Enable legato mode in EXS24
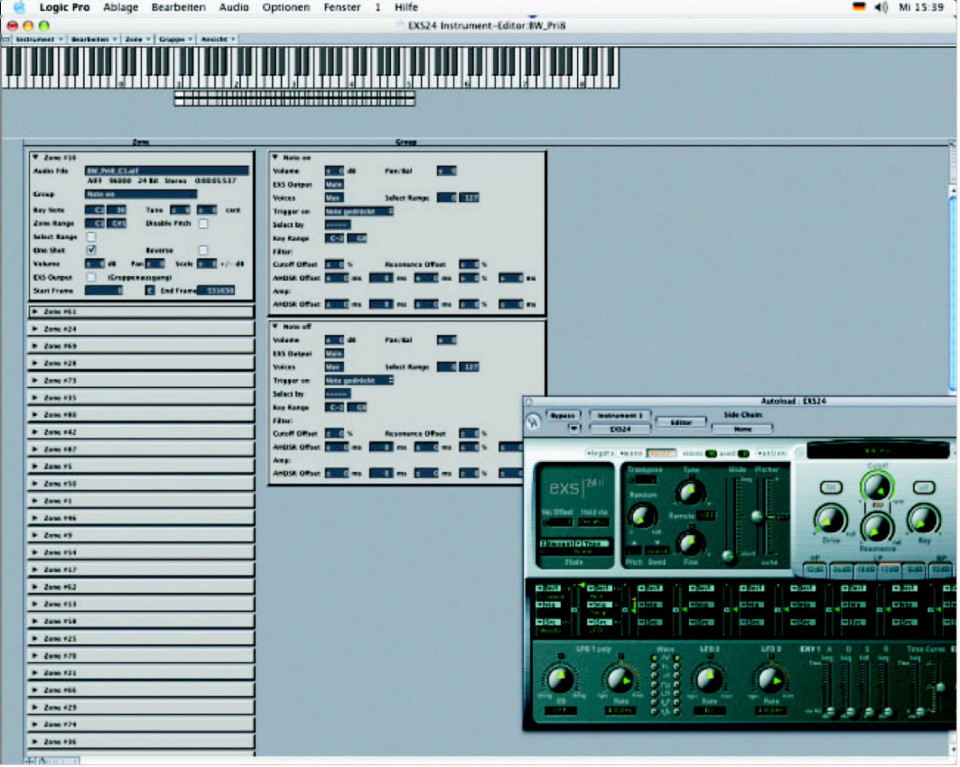Screen dimensions: 960x767 600,454
